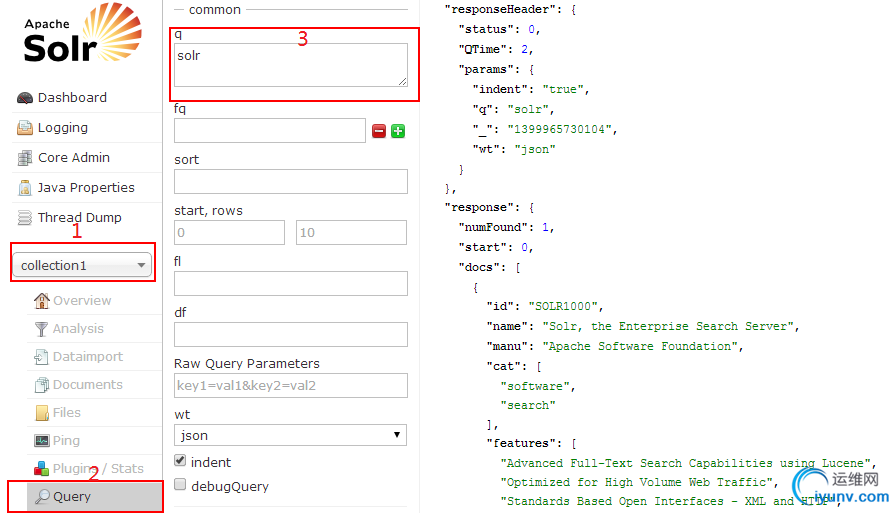The height and width of the screenshot is (513, 895).
Task: Go to Core Admin
Action: [x=74, y=157]
